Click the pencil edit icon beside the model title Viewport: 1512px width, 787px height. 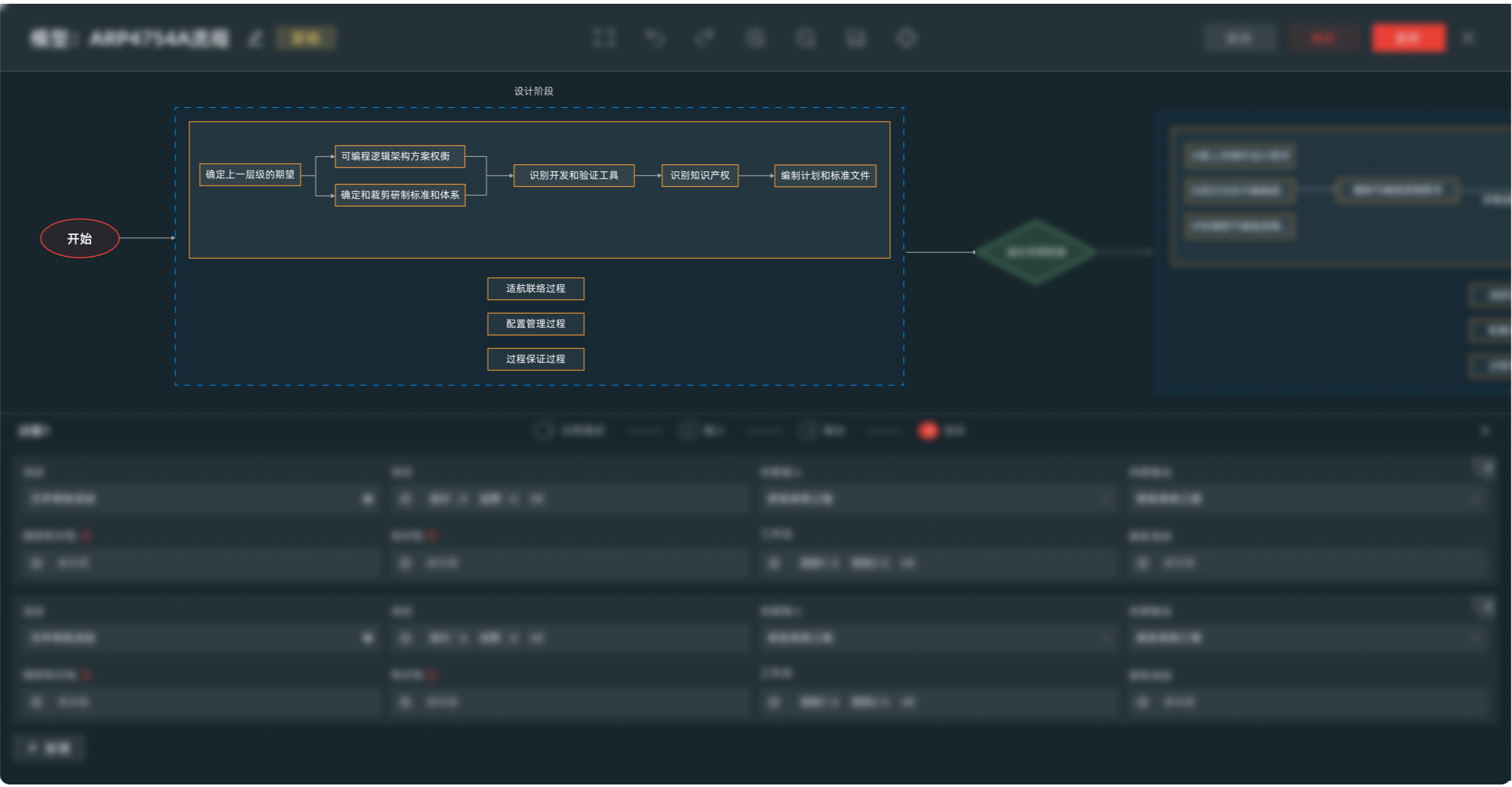point(254,39)
